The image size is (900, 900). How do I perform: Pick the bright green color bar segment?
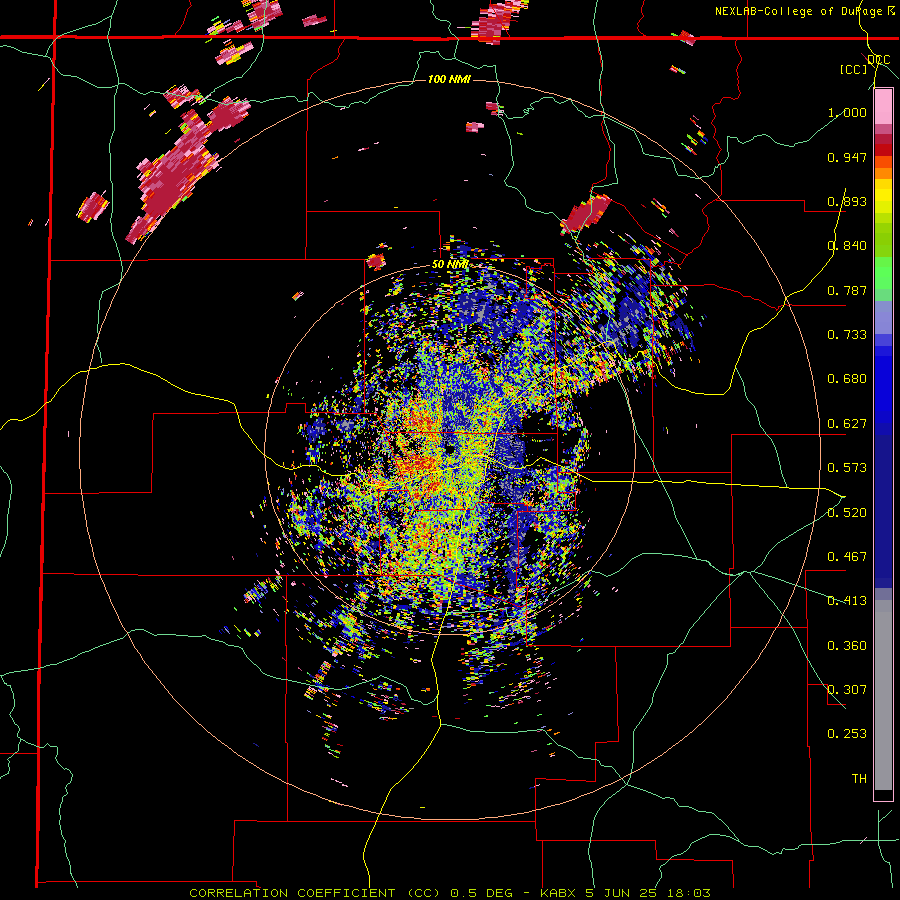883,273
